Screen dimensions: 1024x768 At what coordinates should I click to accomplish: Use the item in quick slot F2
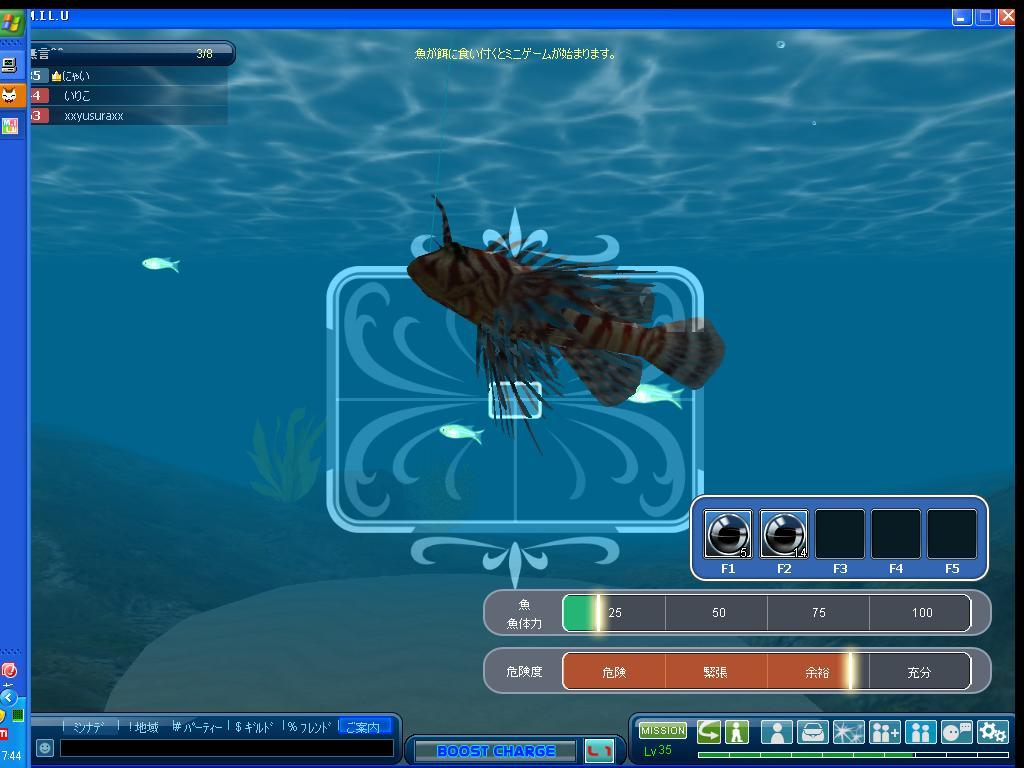[783, 534]
